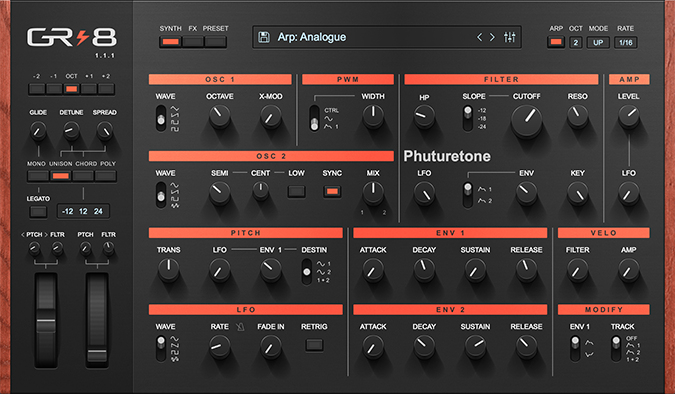675x394 pixels.
Task: Select the center OCT button
Action: [71, 89]
